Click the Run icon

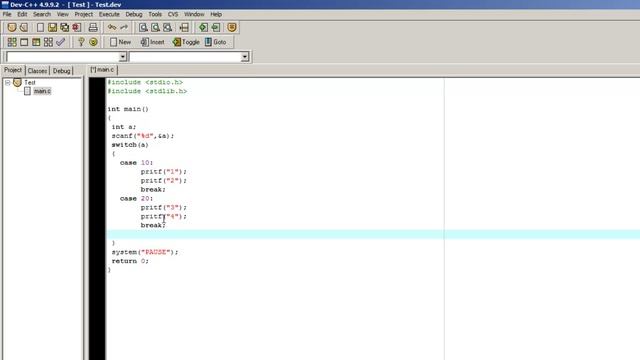pyautogui.click(x=24, y=42)
